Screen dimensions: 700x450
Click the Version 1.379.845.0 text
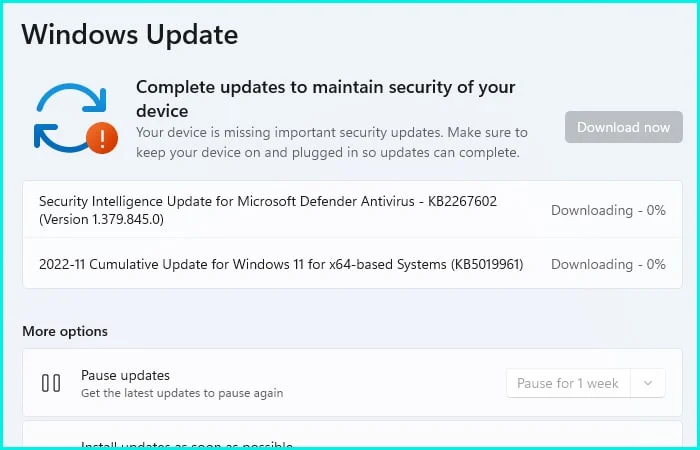(x=101, y=219)
